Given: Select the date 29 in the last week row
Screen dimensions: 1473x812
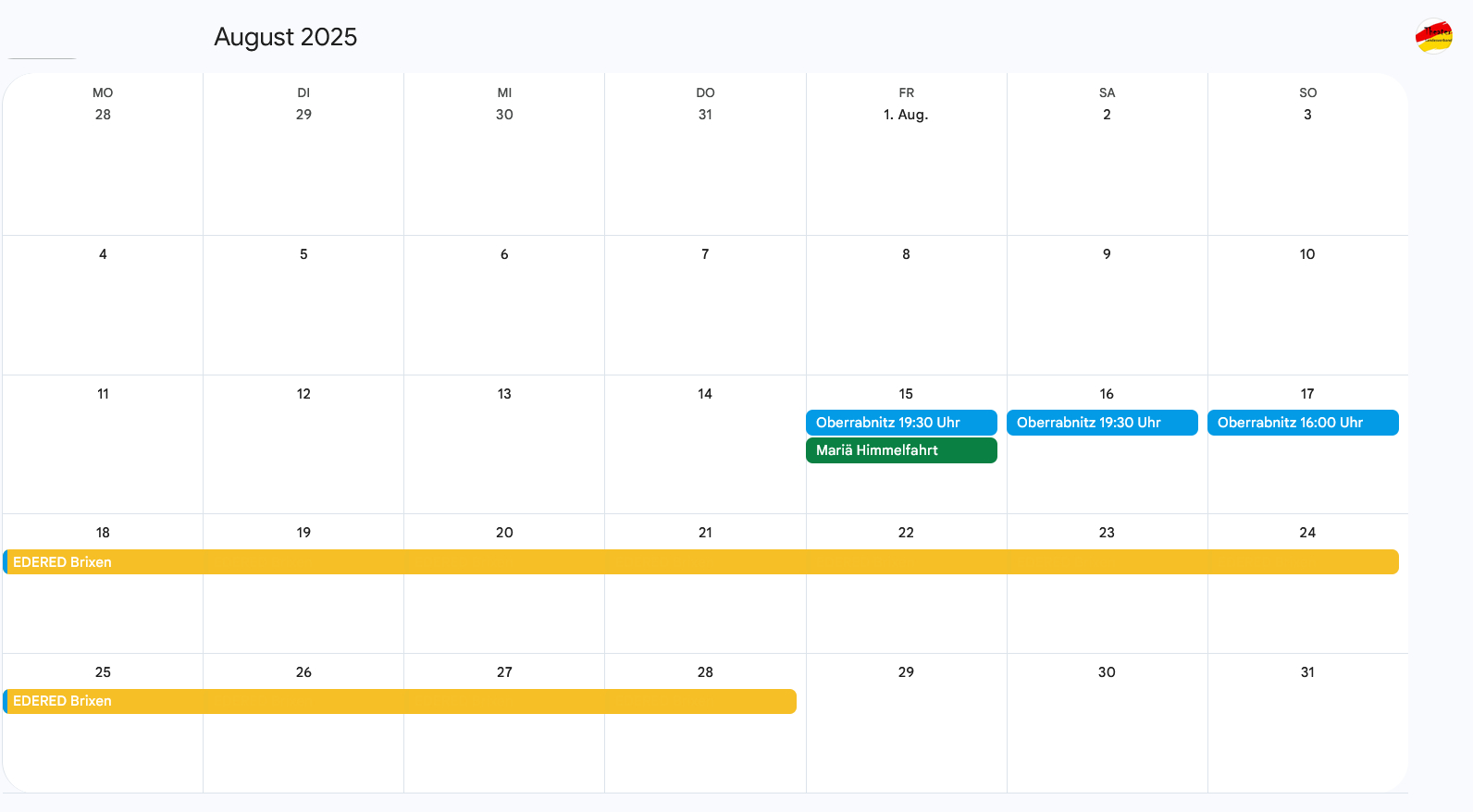Looking at the screenshot, I should (906, 672).
